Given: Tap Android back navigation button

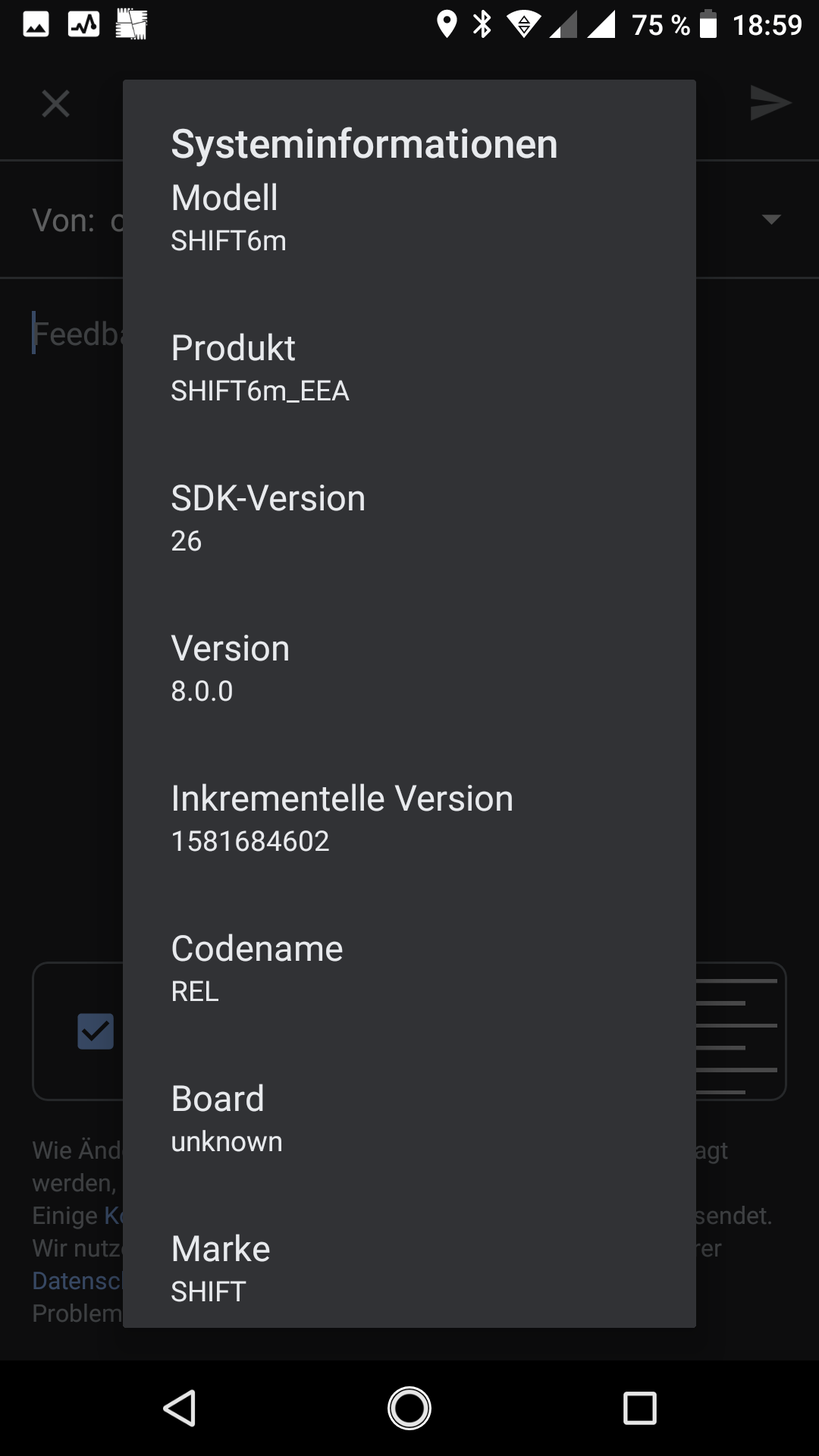Looking at the screenshot, I should tap(180, 1408).
